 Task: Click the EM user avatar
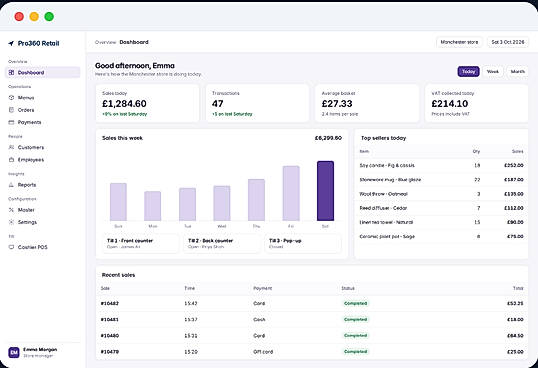click(x=14, y=352)
